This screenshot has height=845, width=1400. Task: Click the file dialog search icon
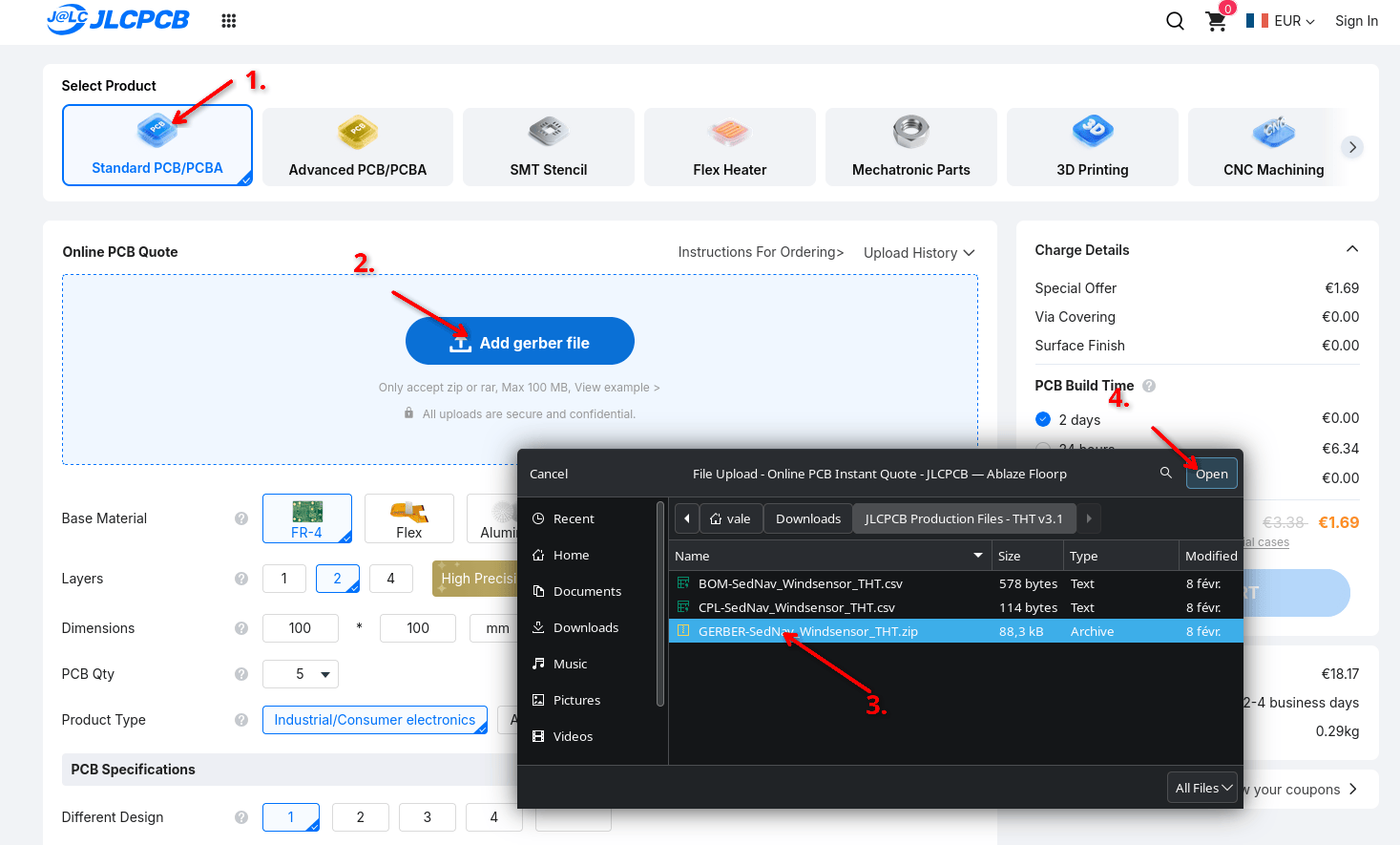click(1165, 473)
